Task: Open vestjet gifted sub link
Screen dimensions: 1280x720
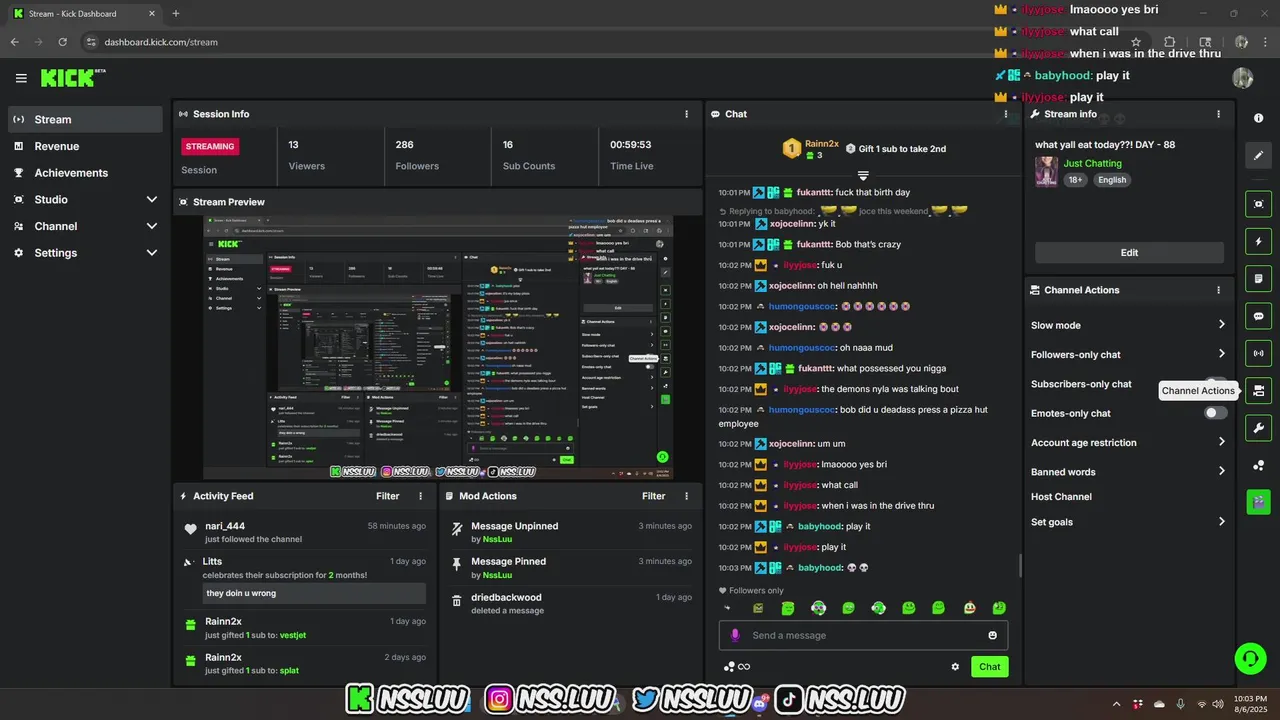Action: click(x=293, y=635)
